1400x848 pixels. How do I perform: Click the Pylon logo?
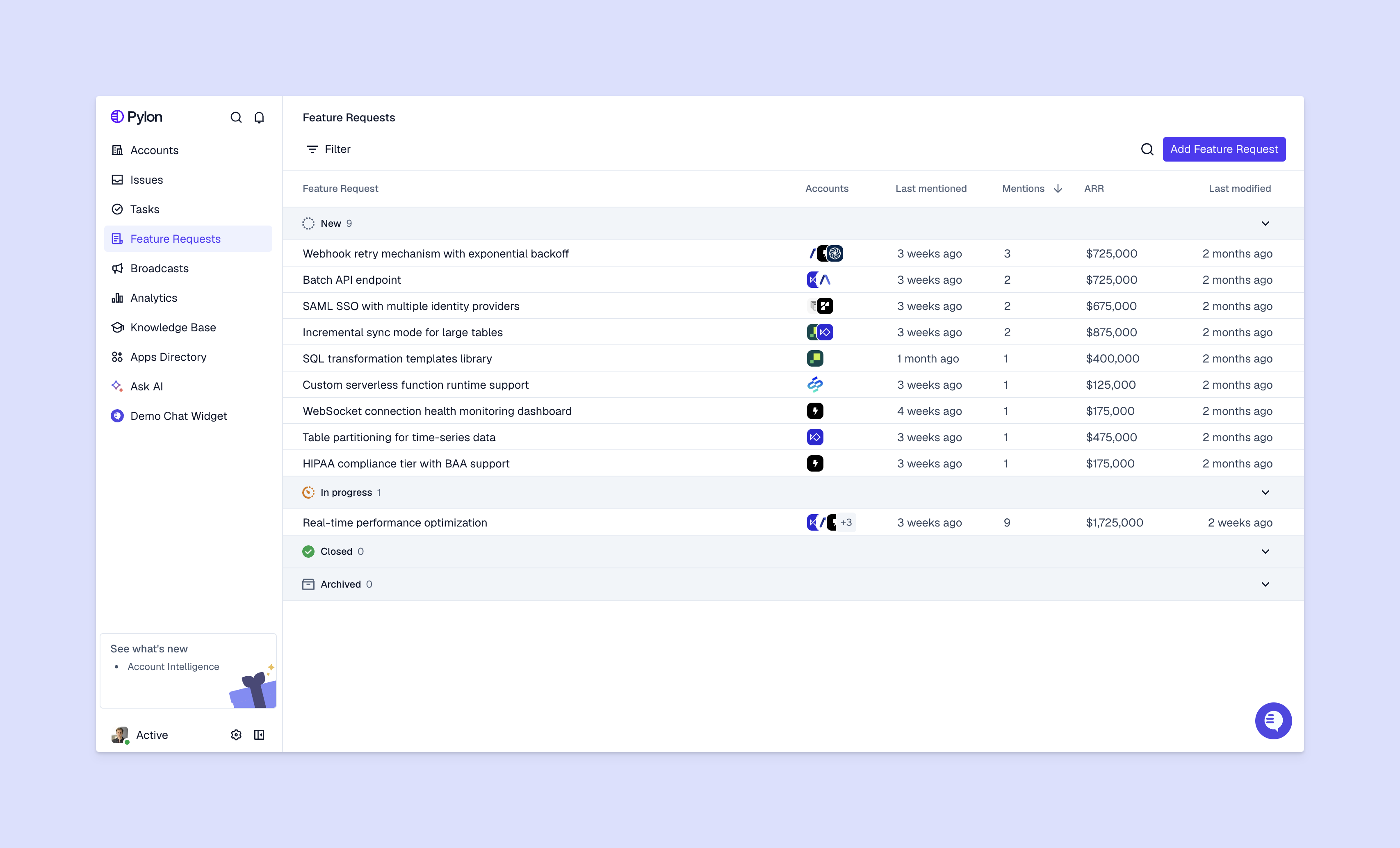(x=137, y=117)
